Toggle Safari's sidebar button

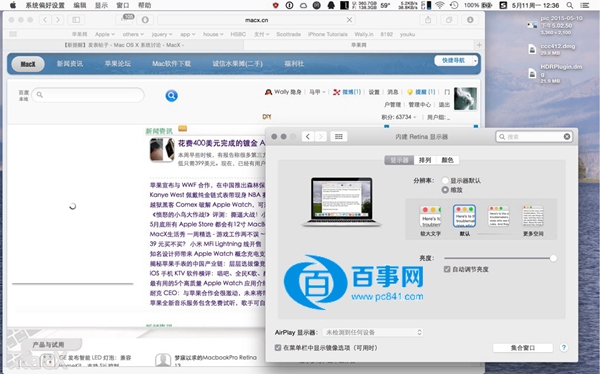76,20
